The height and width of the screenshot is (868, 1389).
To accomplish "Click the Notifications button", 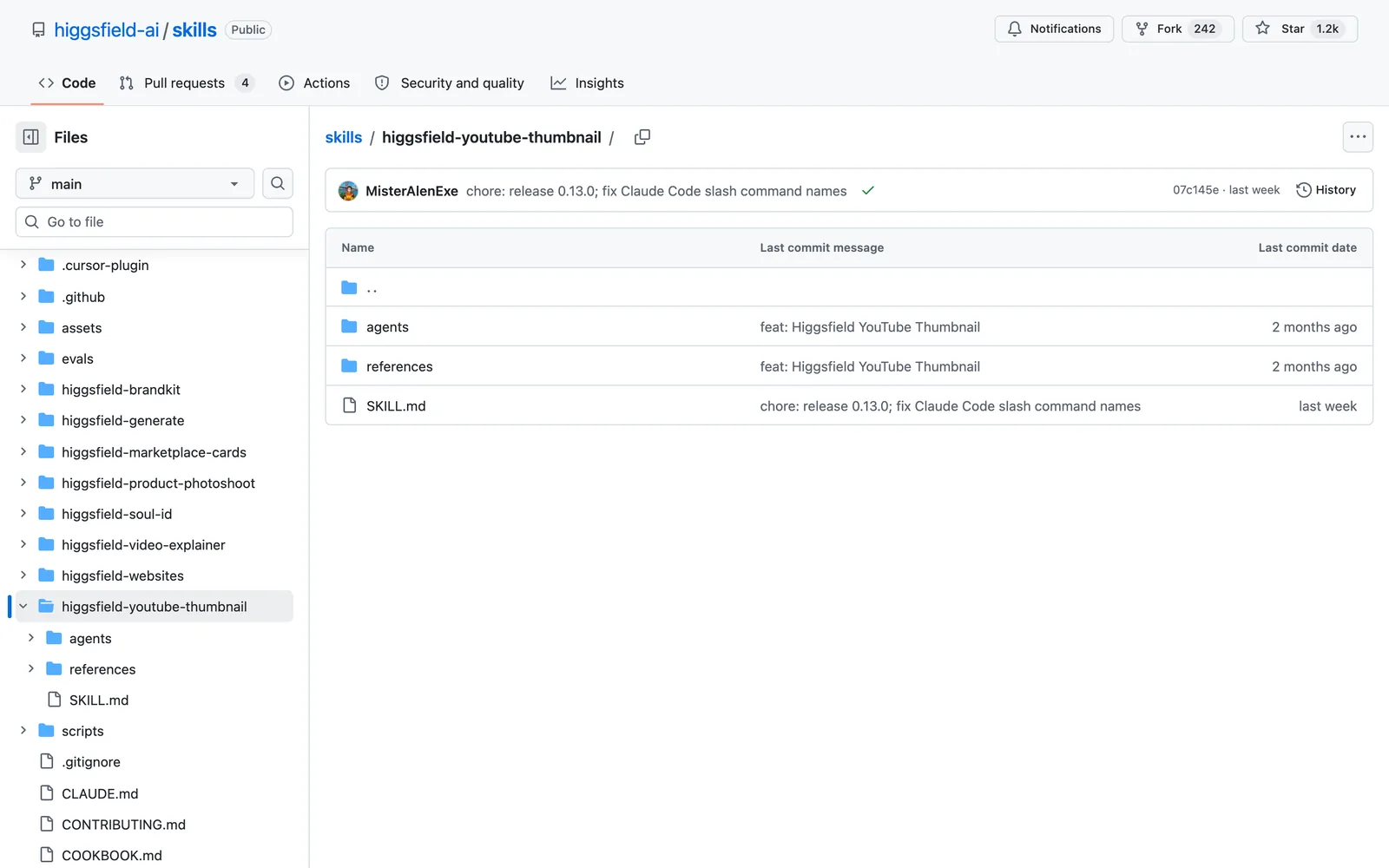I will click(x=1054, y=29).
